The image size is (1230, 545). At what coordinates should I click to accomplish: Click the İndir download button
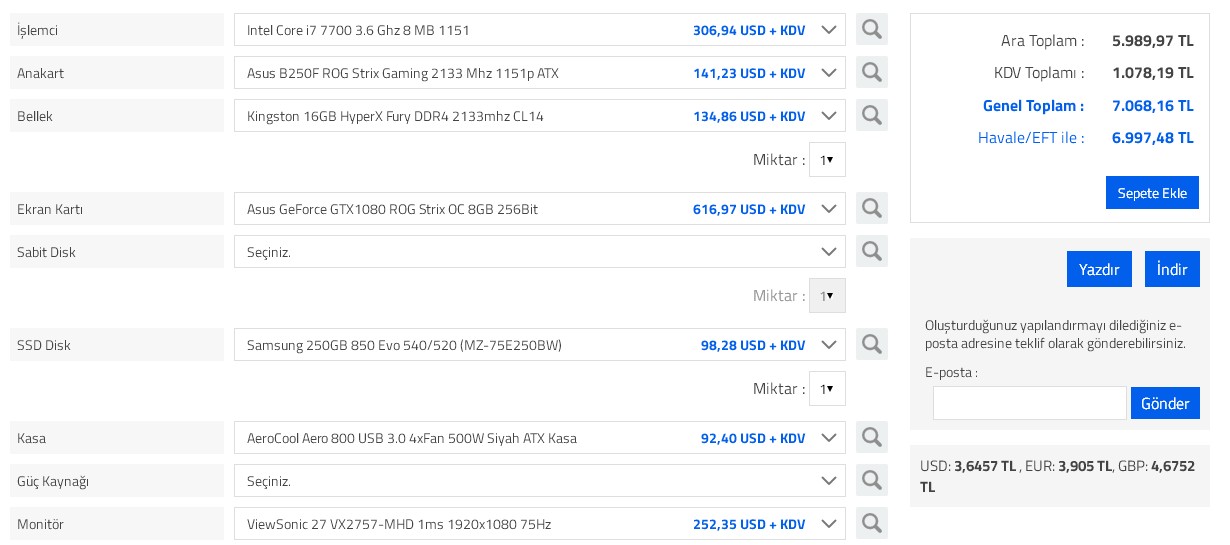pos(1172,270)
